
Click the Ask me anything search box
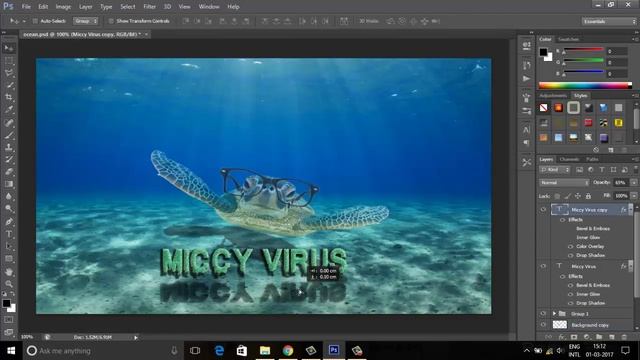point(102,351)
